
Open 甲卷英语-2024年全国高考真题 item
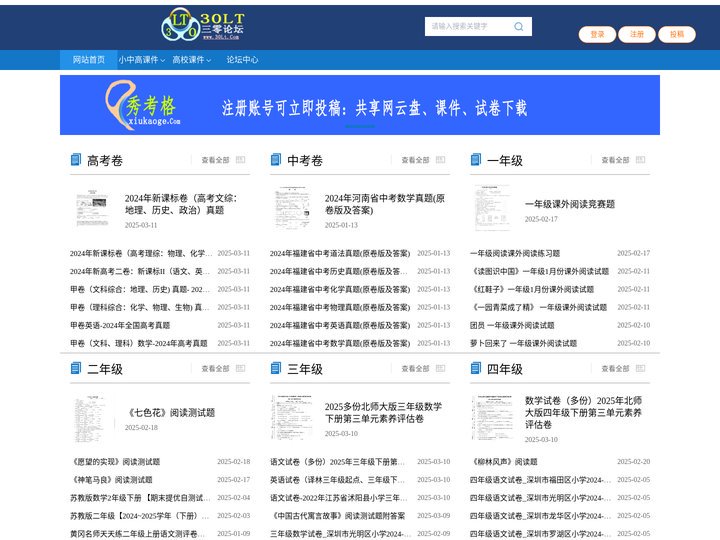tap(120, 325)
